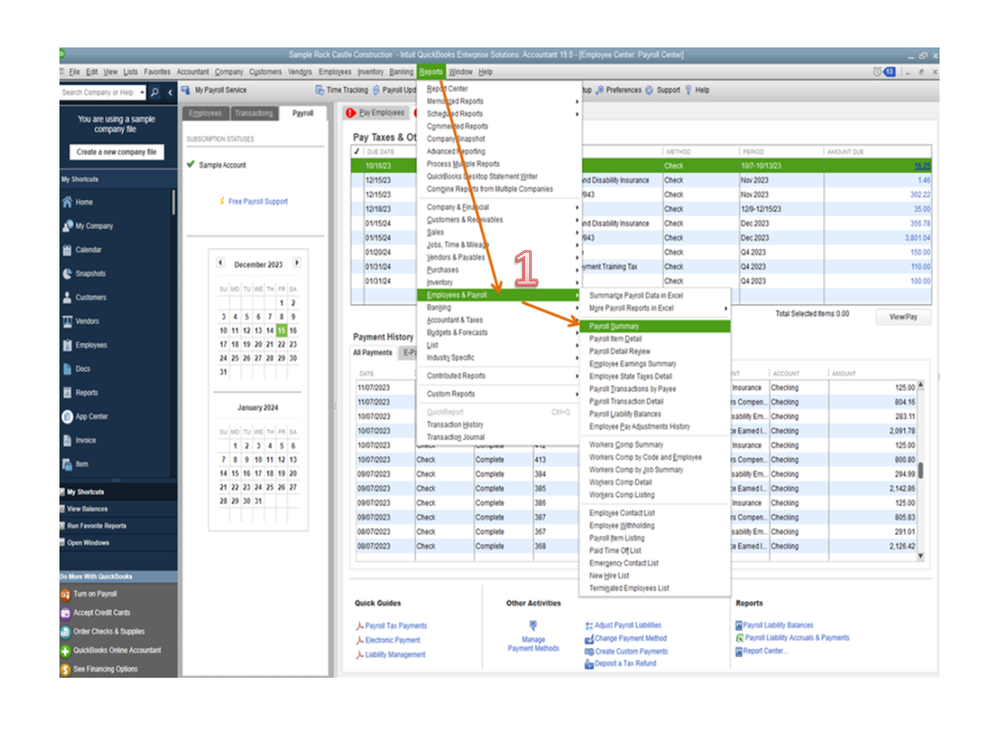Click the Pay Employees button
The image size is (999, 749).
pyautogui.click(x=377, y=113)
